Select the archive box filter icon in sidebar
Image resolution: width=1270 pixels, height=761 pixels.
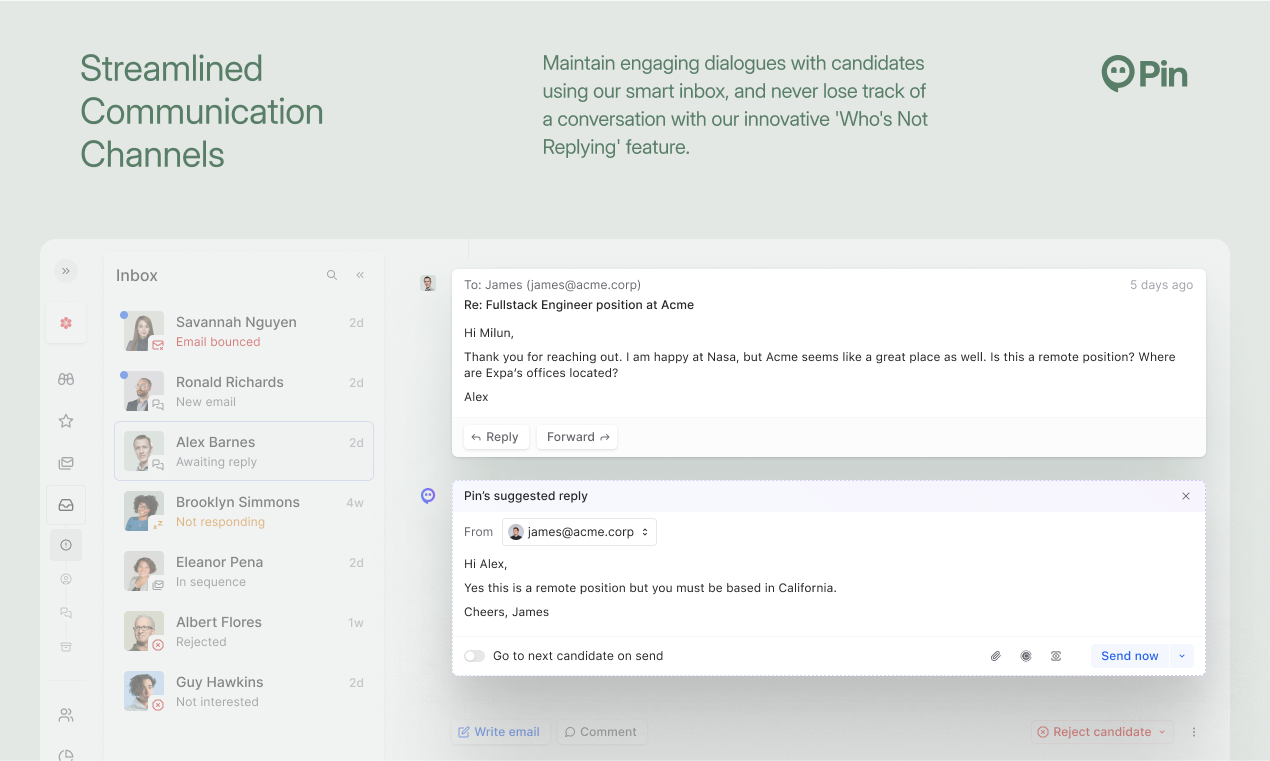[66, 647]
